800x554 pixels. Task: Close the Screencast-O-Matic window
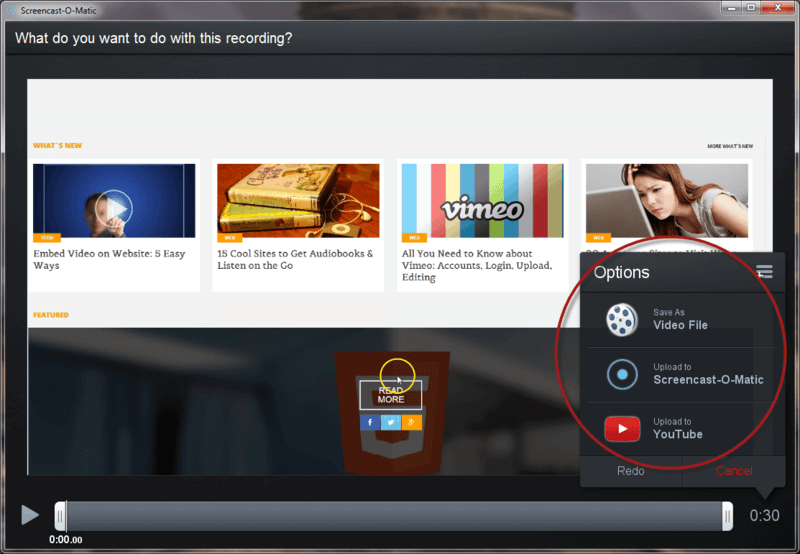(x=778, y=8)
